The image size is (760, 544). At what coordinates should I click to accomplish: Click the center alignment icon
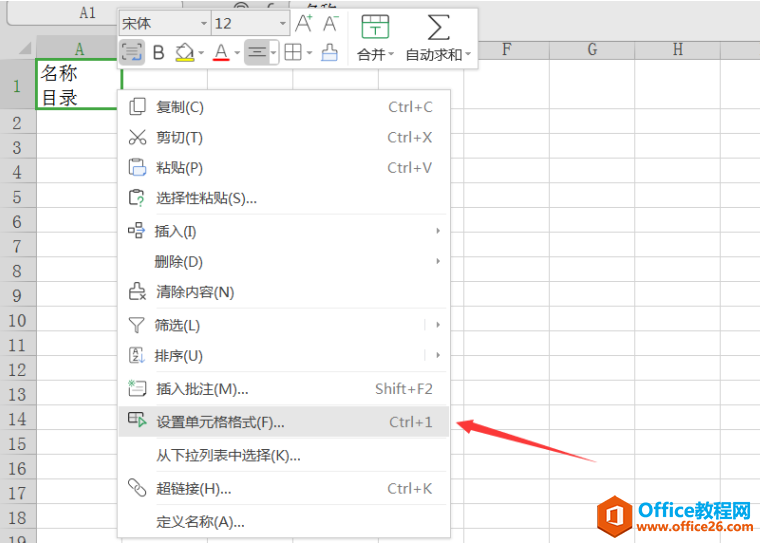tap(257, 52)
